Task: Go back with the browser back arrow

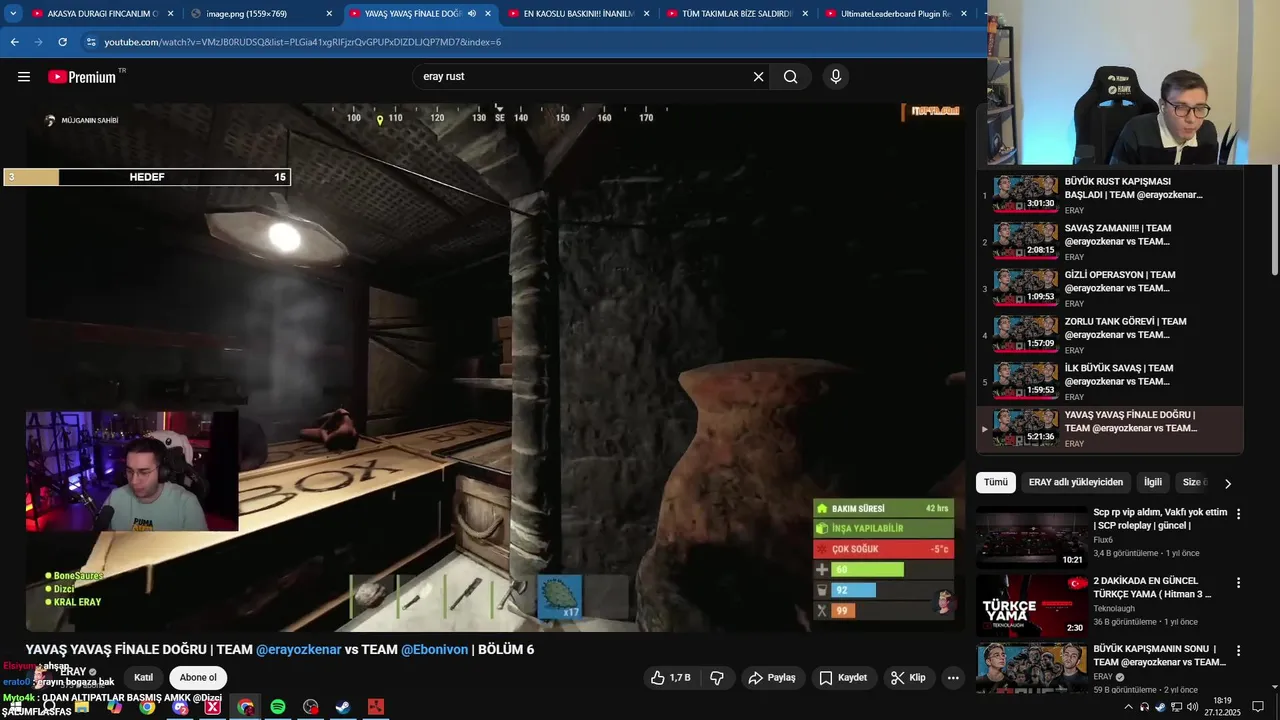Action: [x=14, y=42]
